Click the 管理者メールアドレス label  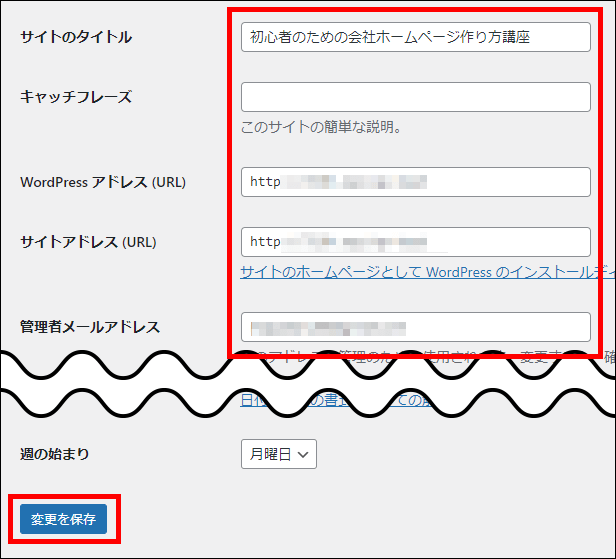coord(90,327)
